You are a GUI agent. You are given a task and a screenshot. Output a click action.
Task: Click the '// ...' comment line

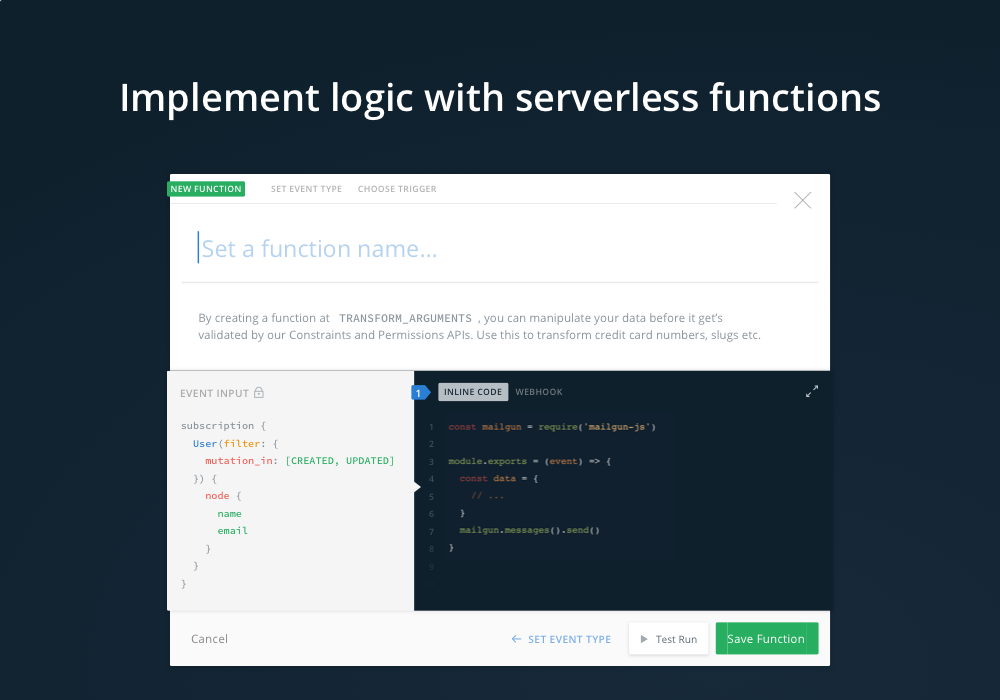pyautogui.click(x=487, y=495)
